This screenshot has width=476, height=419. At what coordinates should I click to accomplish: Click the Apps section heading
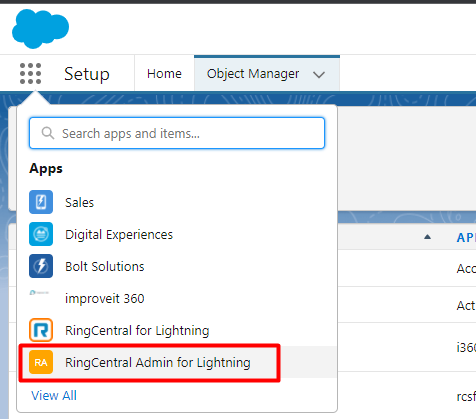pyautogui.click(x=46, y=169)
